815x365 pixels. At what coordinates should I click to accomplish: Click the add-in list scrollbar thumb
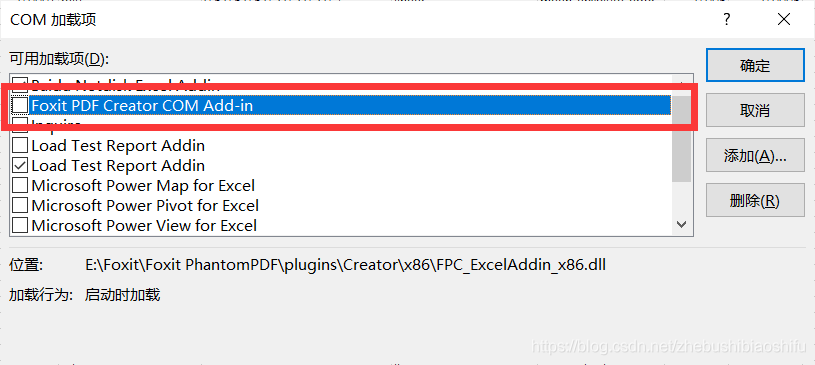coord(681,139)
